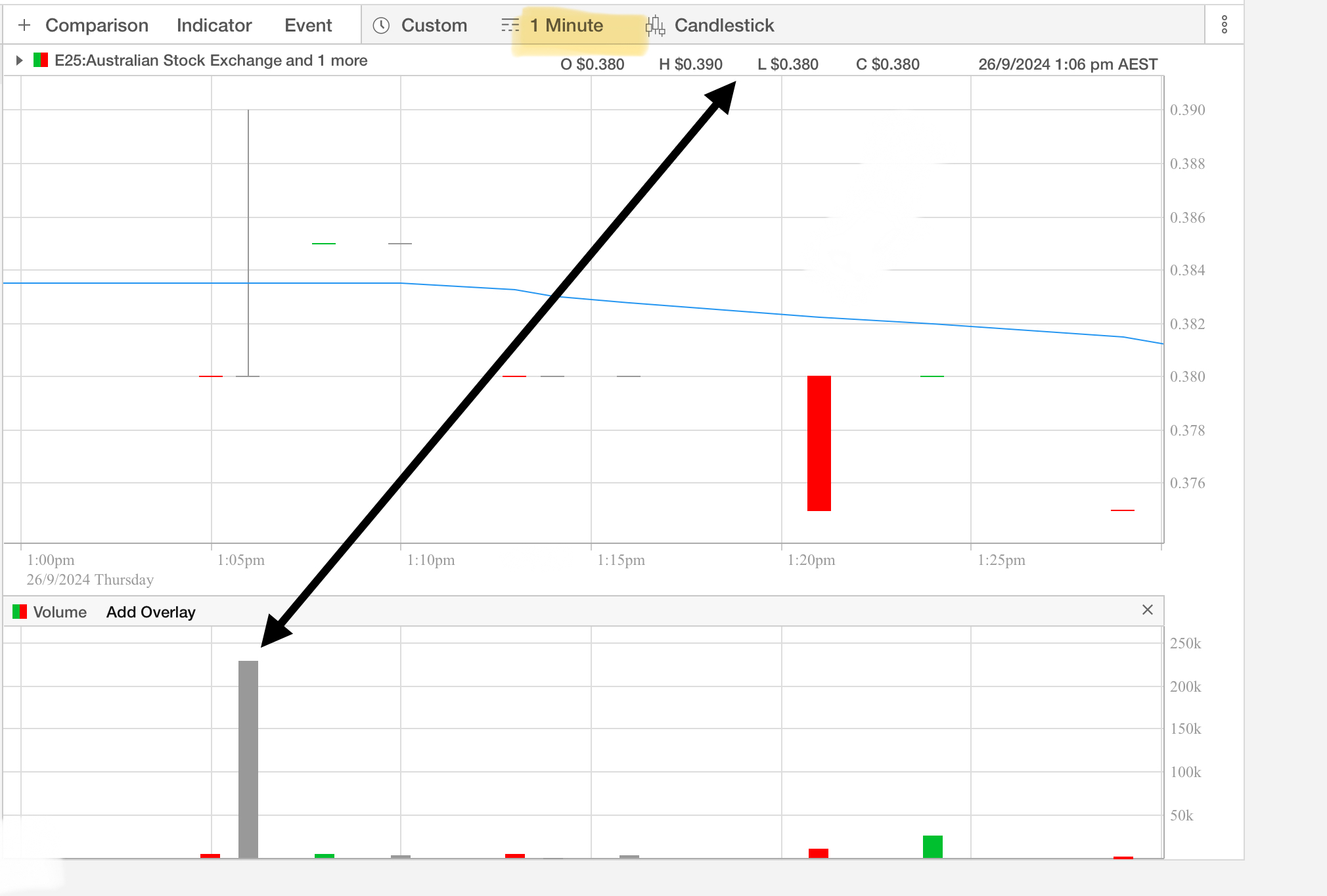Image resolution: width=1327 pixels, height=896 pixels.
Task: Click the Volume panel color swatch
Action: tap(20, 612)
